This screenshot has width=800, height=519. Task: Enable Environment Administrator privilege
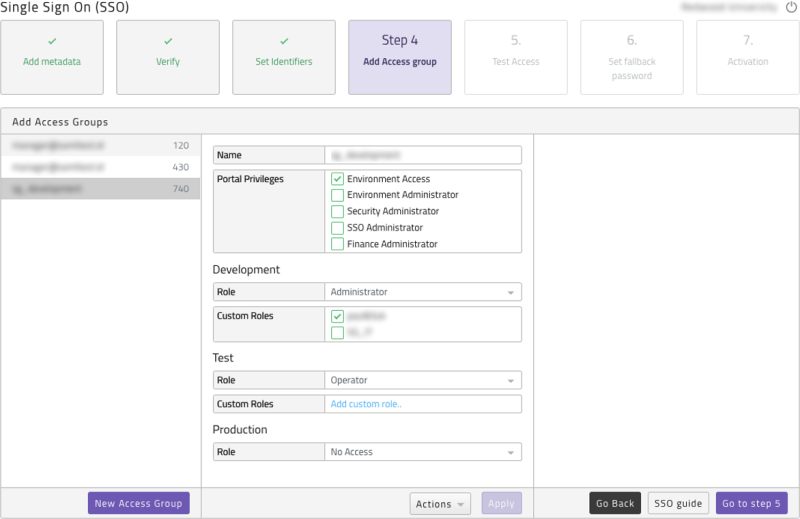pos(338,195)
